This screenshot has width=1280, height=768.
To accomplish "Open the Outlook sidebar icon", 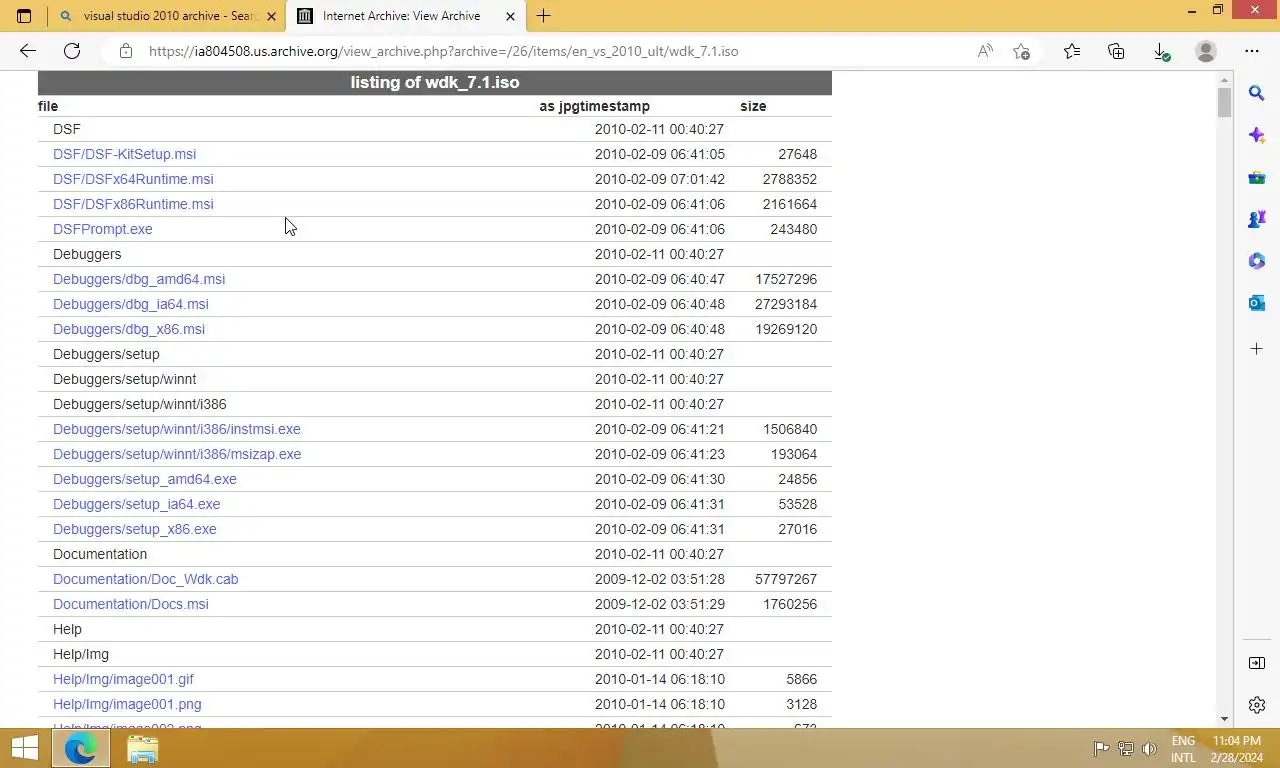I will coord(1257,303).
